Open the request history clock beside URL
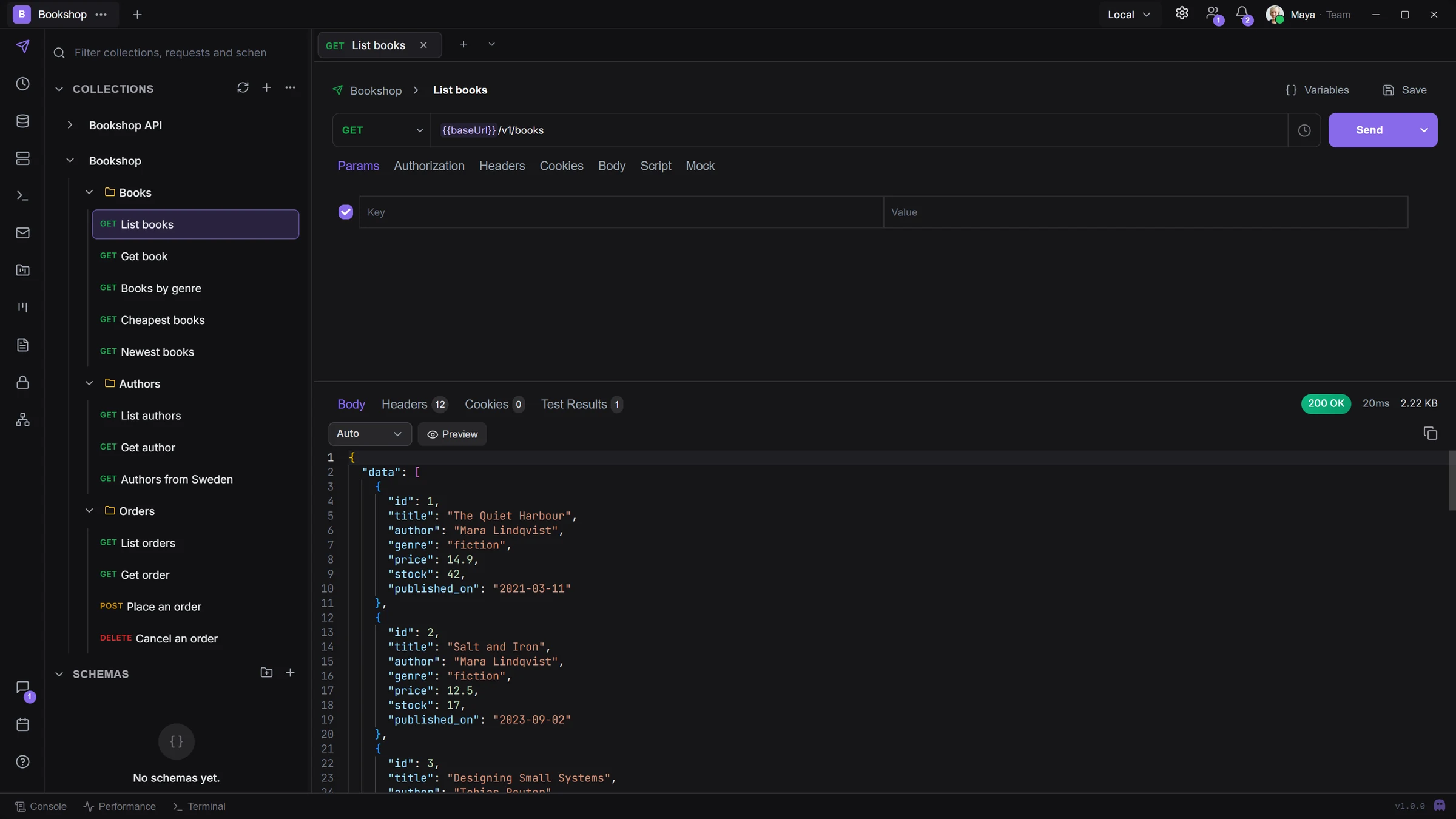This screenshot has width=1456, height=819. tap(1304, 130)
